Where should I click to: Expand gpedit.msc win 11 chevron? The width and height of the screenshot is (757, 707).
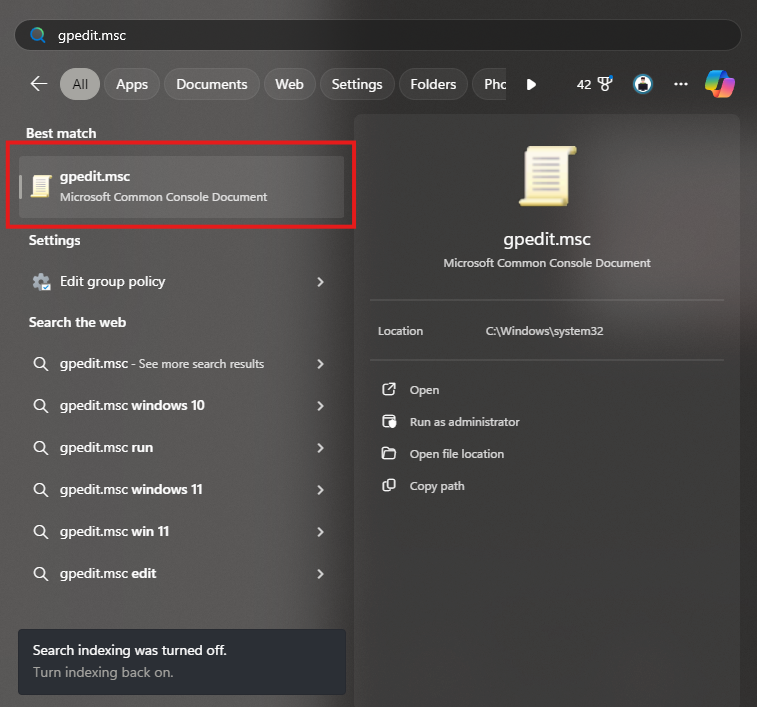(320, 532)
